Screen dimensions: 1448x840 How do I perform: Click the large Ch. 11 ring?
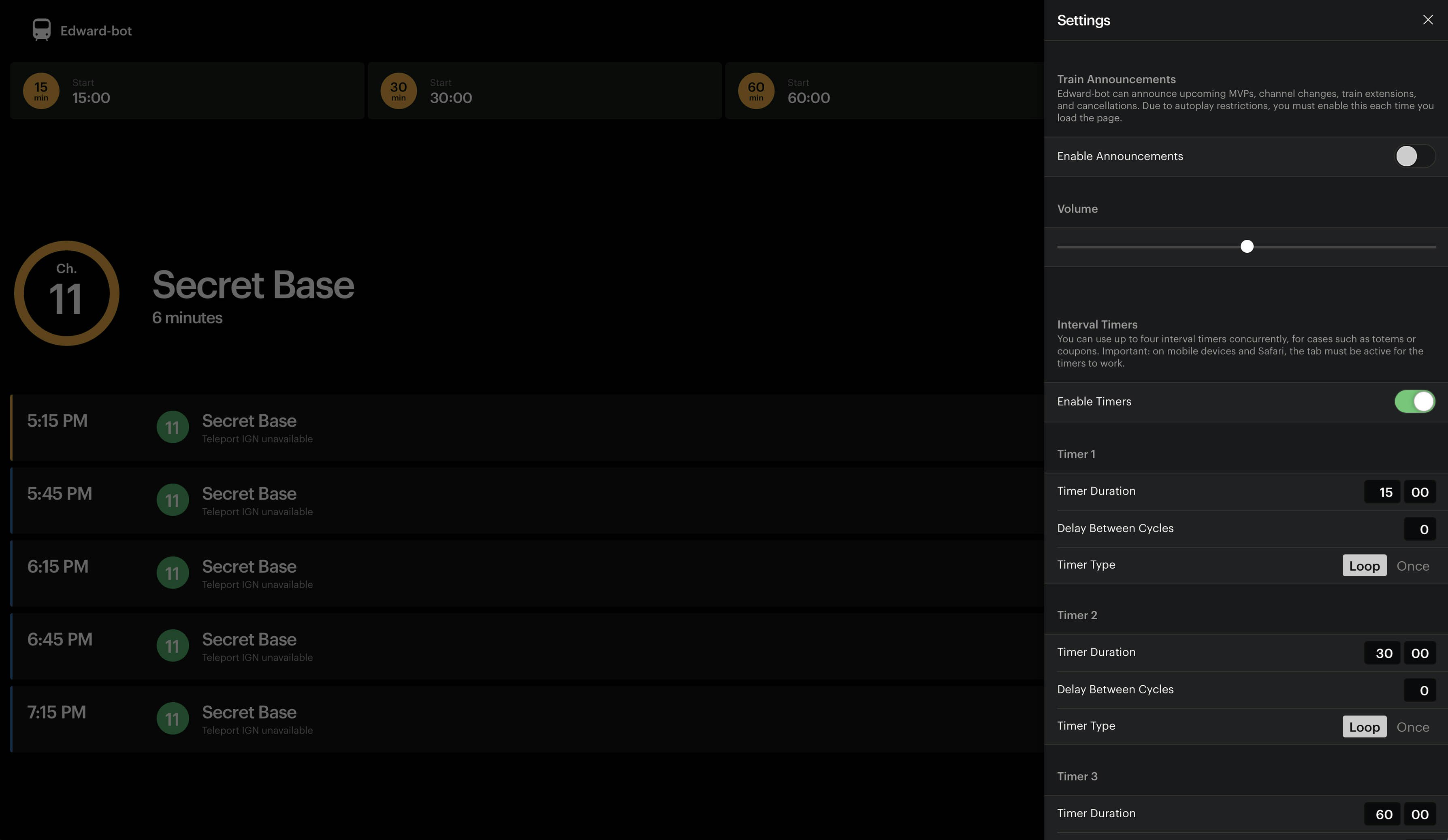pyautogui.click(x=67, y=293)
